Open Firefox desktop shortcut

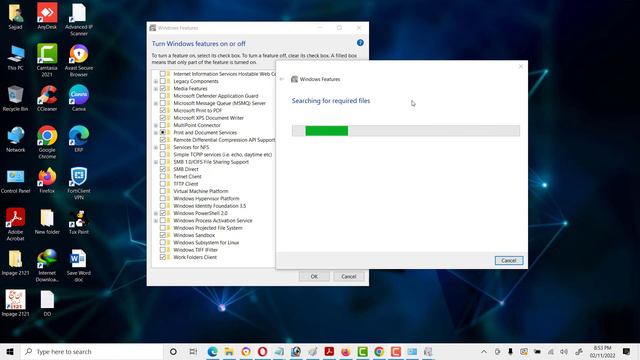[47, 180]
